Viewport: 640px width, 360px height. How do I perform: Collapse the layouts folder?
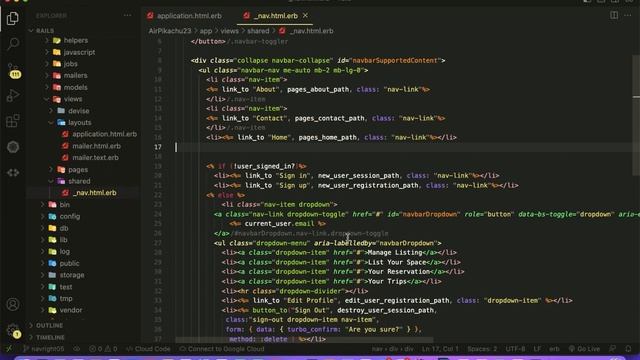[x=80, y=122]
